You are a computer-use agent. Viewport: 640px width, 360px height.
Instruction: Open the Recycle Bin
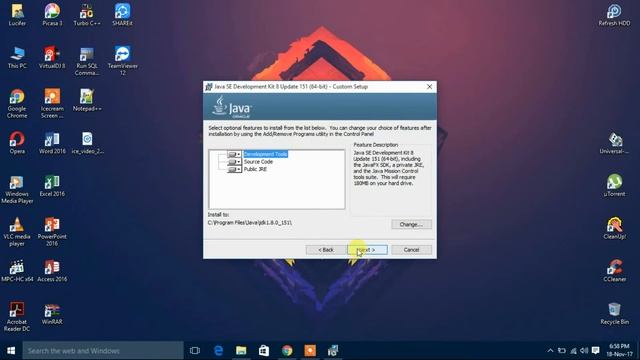tap(614, 313)
